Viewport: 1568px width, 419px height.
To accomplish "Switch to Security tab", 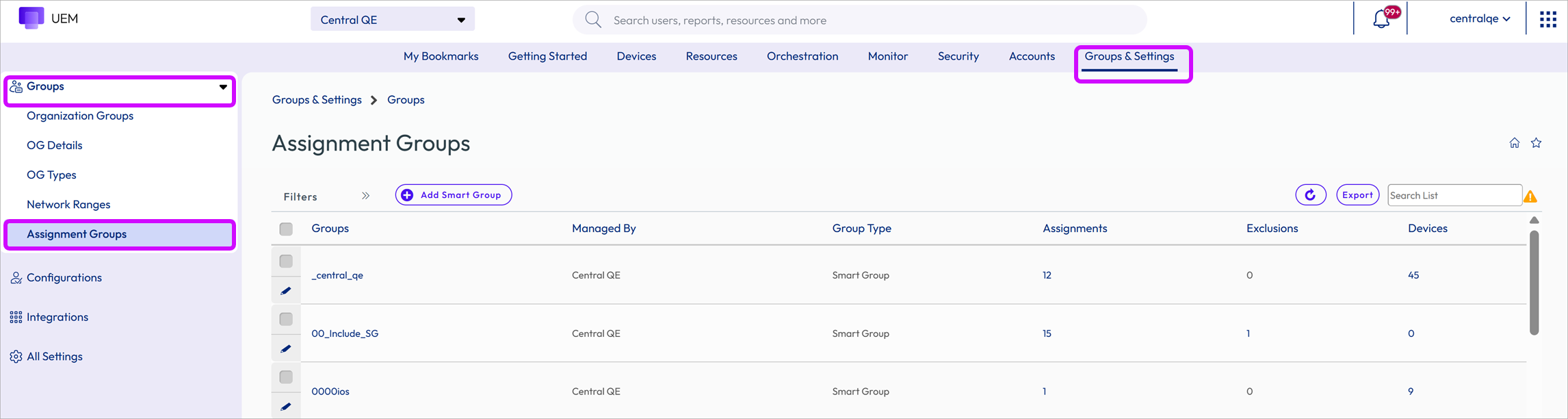I will pyautogui.click(x=958, y=56).
